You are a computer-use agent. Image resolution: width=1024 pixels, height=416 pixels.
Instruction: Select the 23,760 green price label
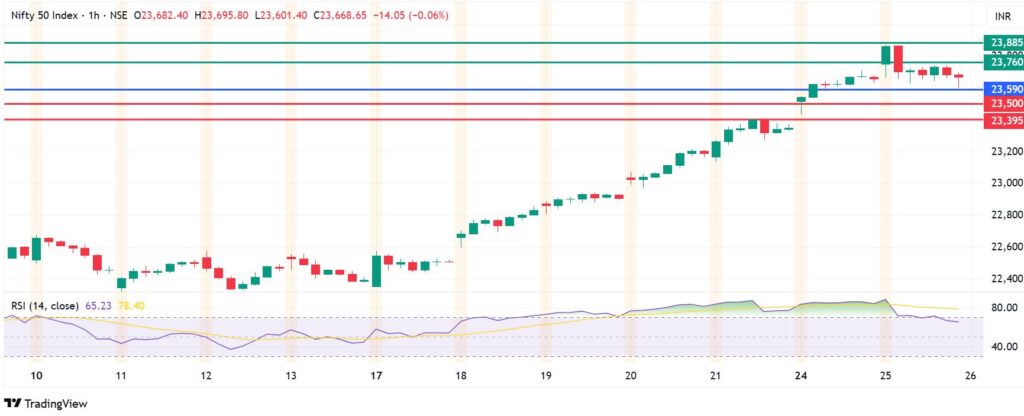click(1003, 63)
